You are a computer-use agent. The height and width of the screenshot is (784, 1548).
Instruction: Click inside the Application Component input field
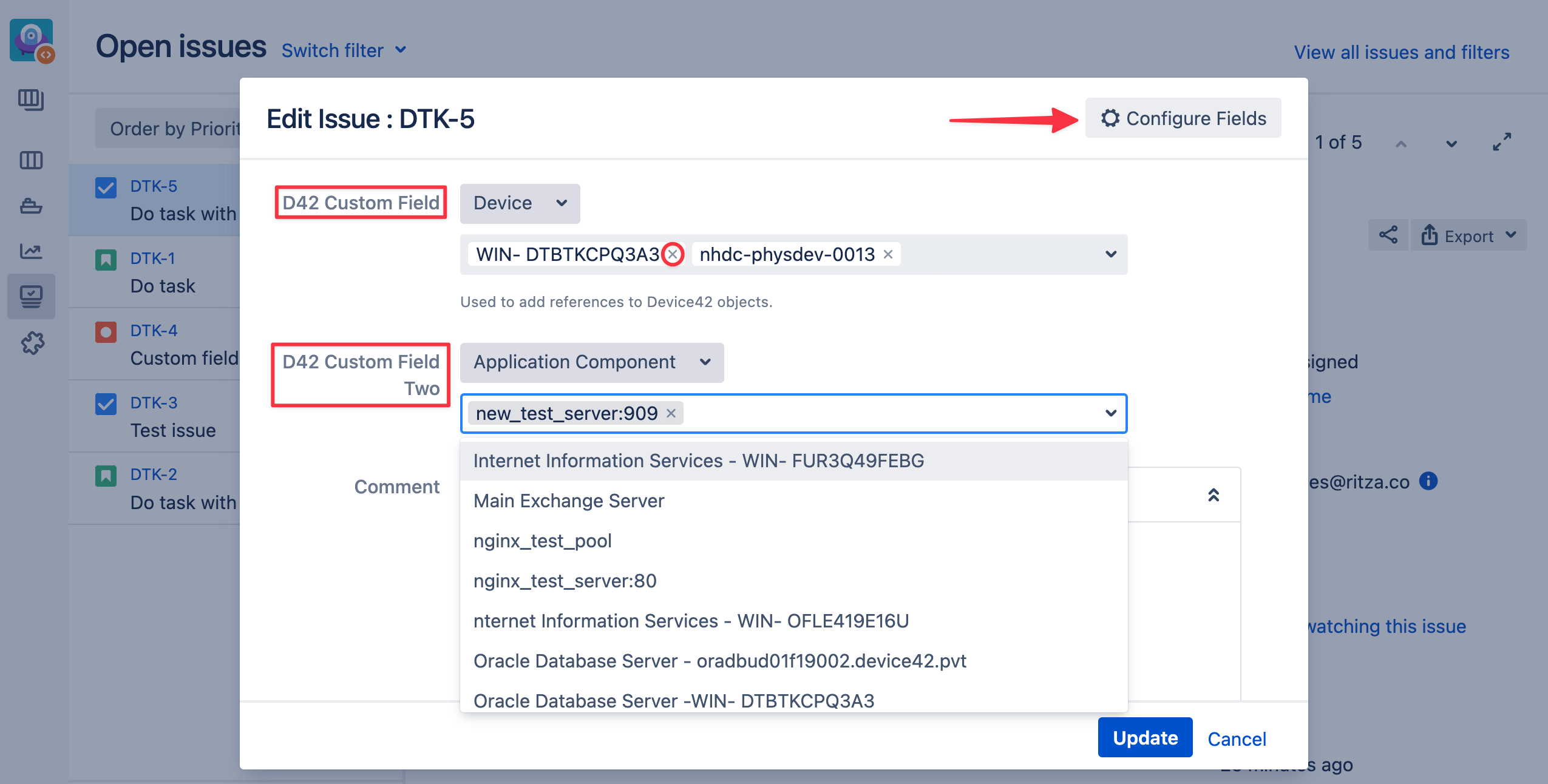pyautogui.click(x=880, y=413)
